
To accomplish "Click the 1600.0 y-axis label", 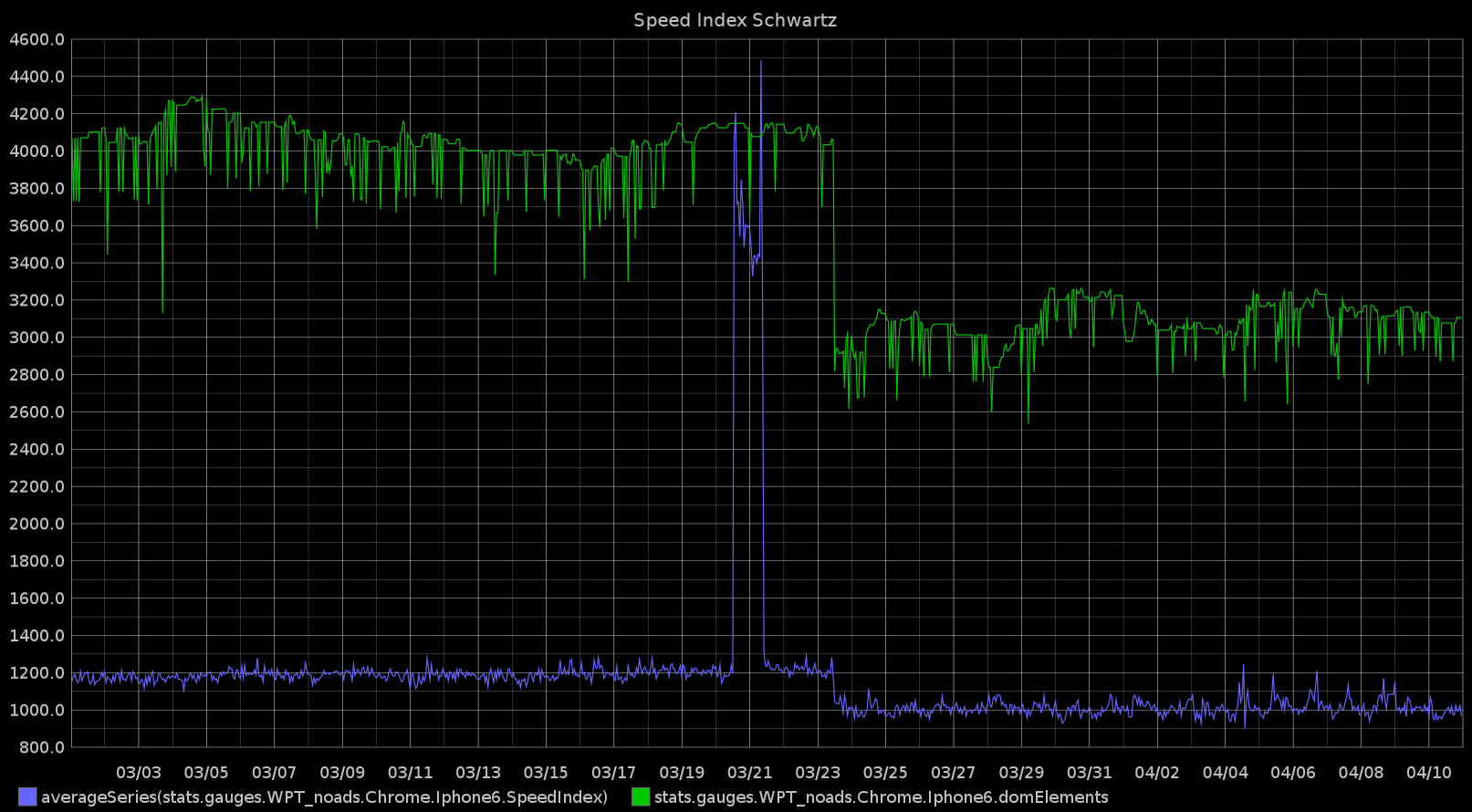I will tap(37, 599).
